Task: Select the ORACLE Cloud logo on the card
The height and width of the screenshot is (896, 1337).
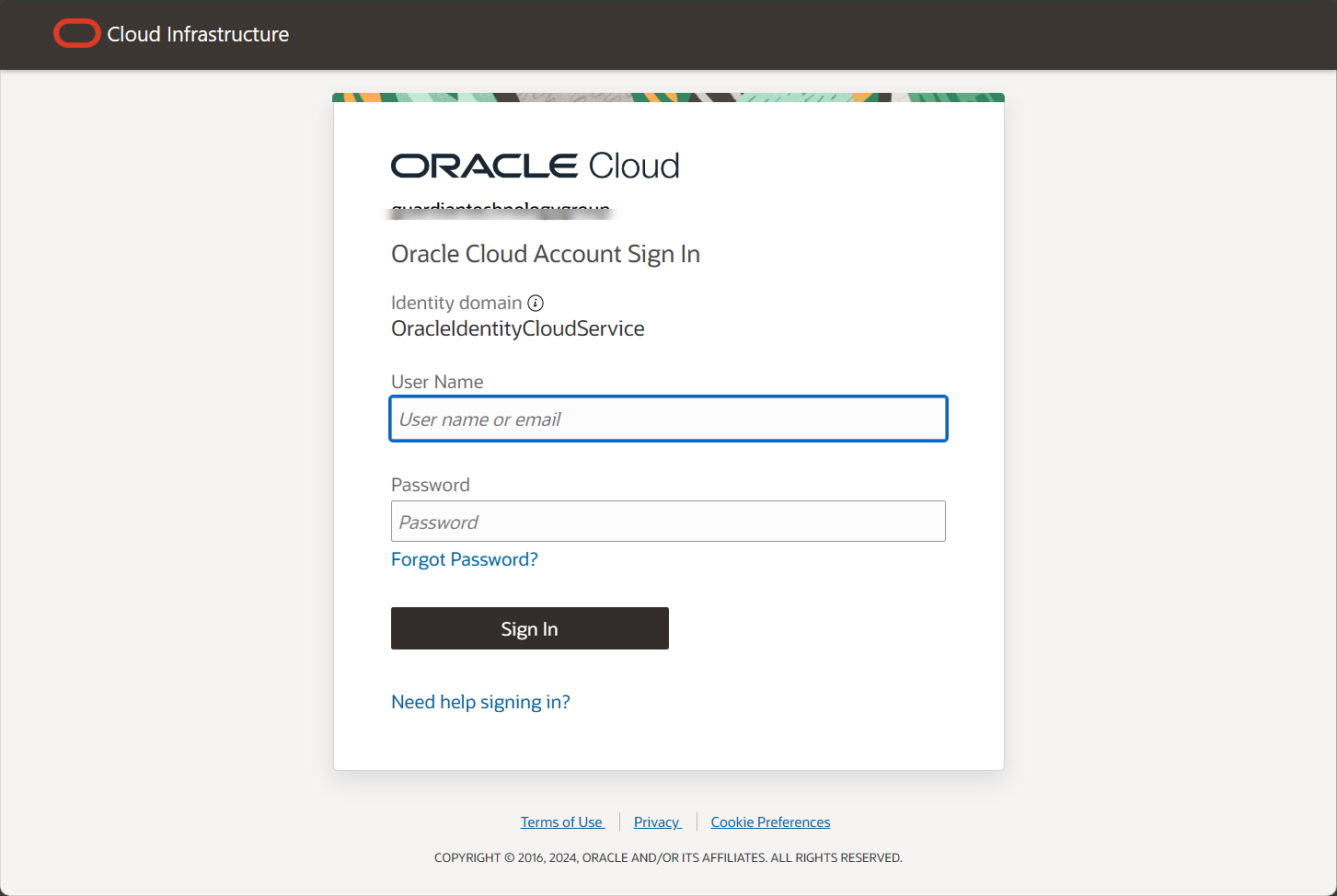Action: point(535,166)
